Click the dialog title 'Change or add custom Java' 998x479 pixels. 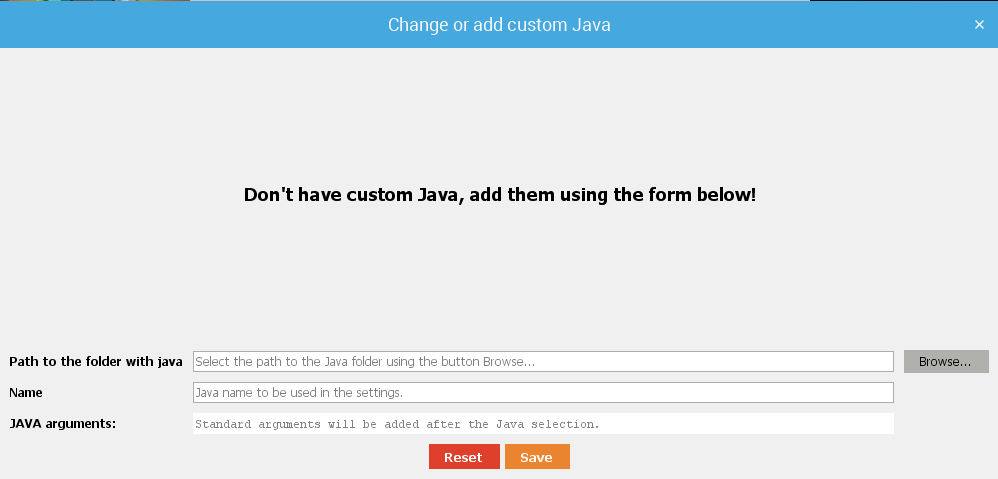click(499, 25)
